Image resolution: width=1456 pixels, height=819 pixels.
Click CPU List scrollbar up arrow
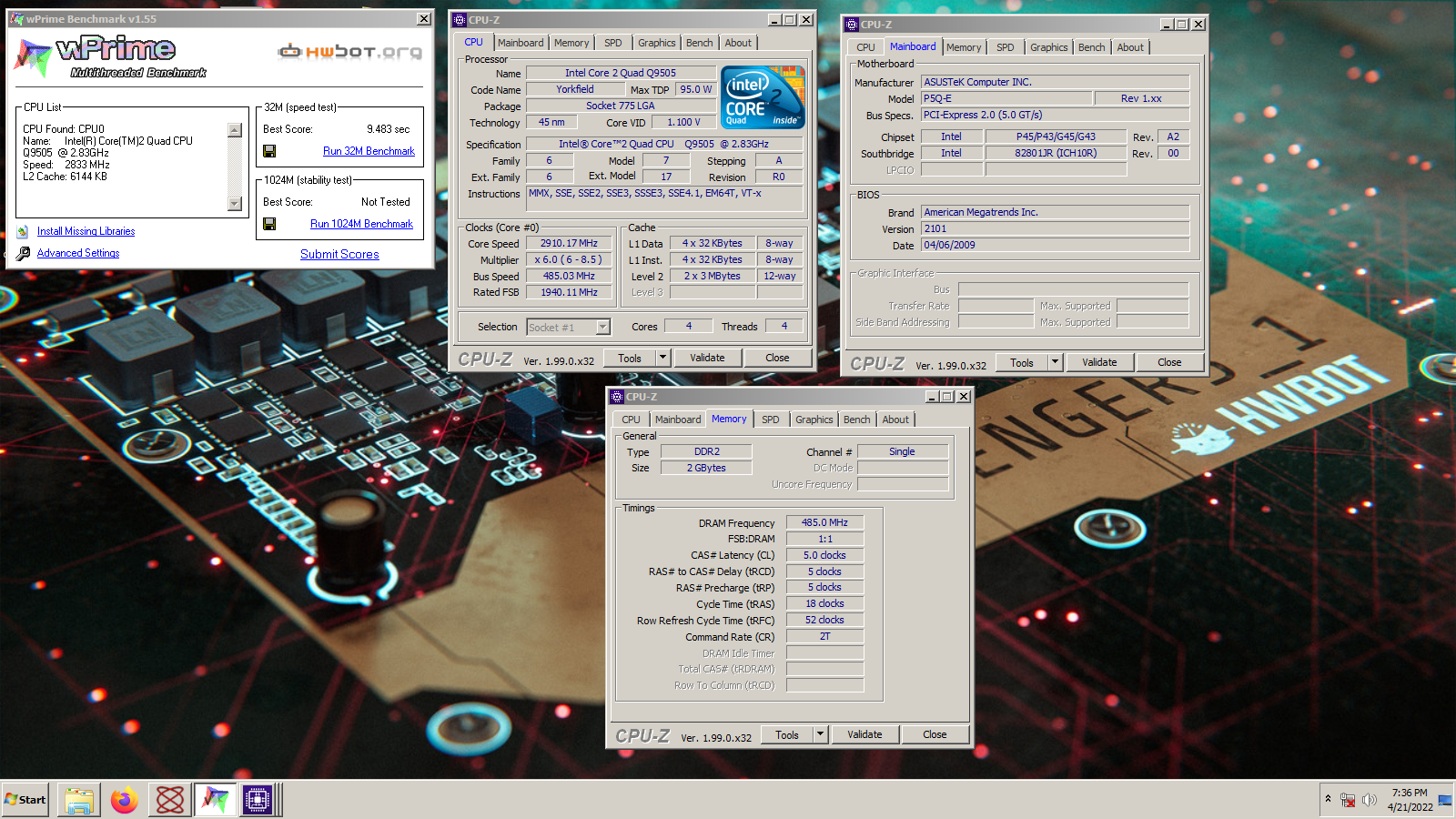pos(235,130)
